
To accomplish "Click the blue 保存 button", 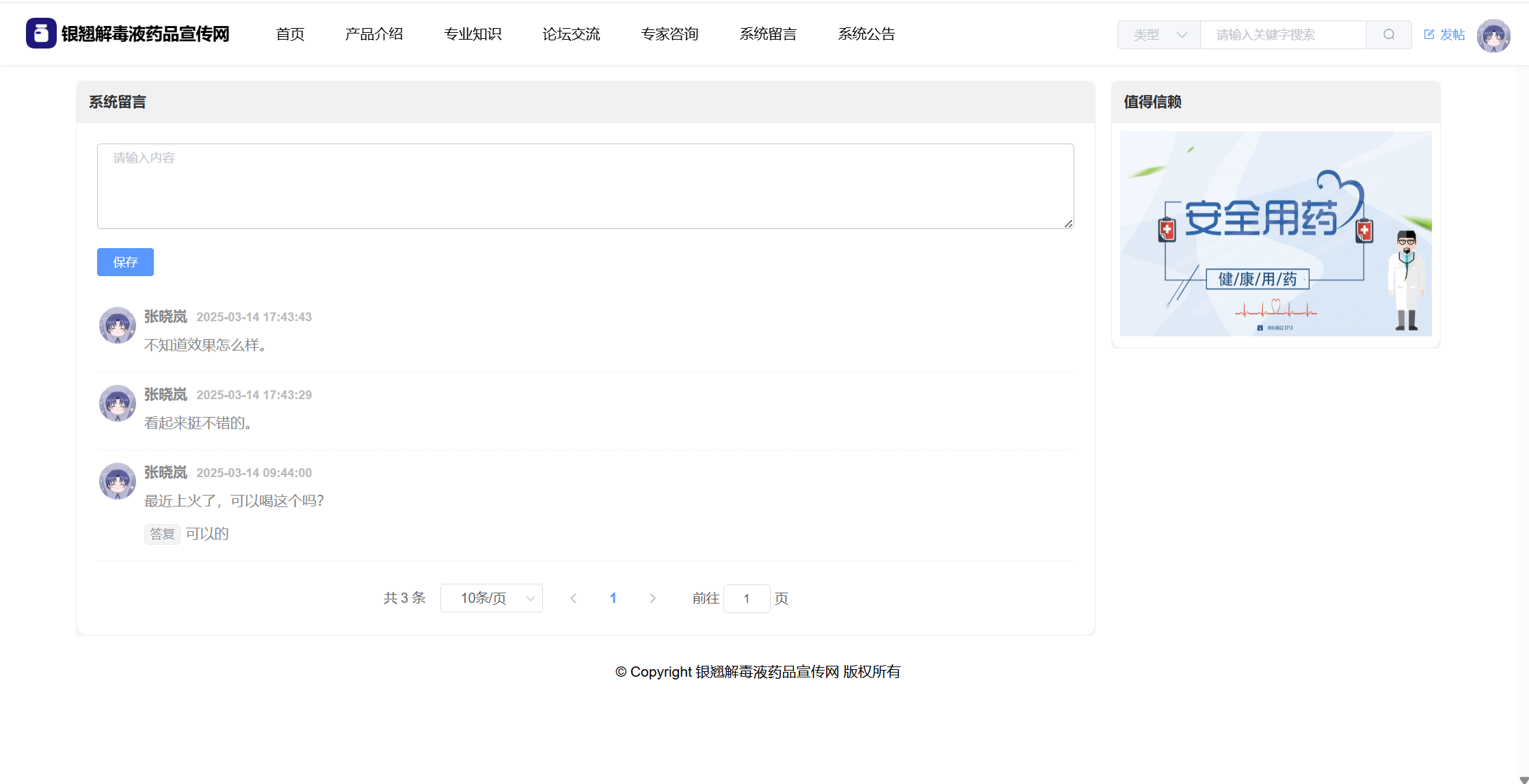I will click(125, 262).
